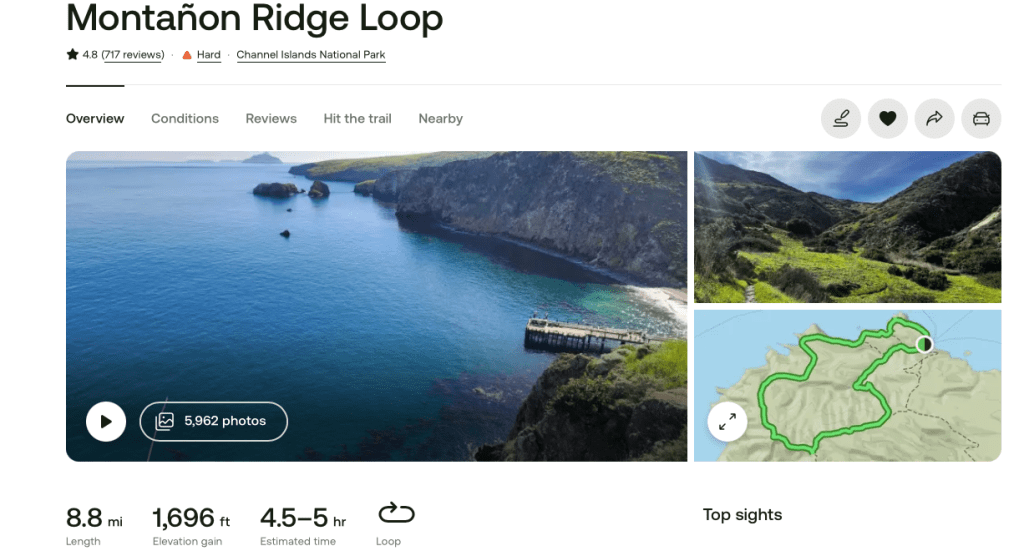1024x551 pixels.
Task: Click the orange Hard difficulty icon
Action: (187, 56)
